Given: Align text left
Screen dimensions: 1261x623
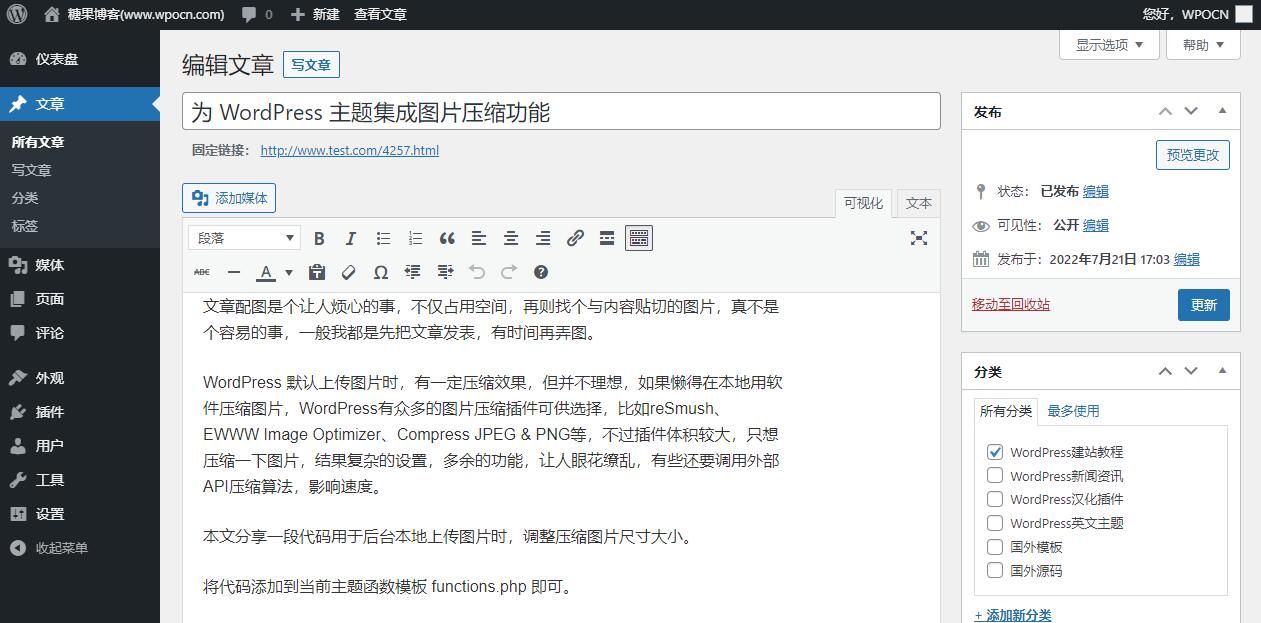Looking at the screenshot, I should click(479, 238).
